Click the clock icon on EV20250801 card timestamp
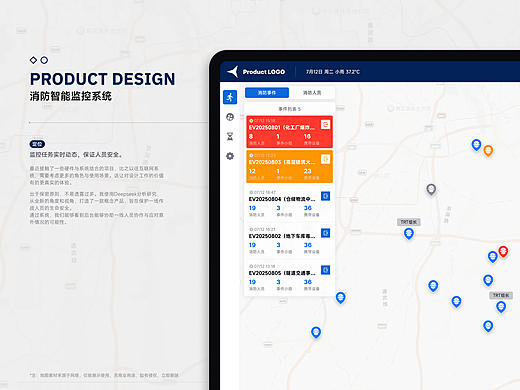Viewport: 520px width, 390px height. click(x=251, y=121)
